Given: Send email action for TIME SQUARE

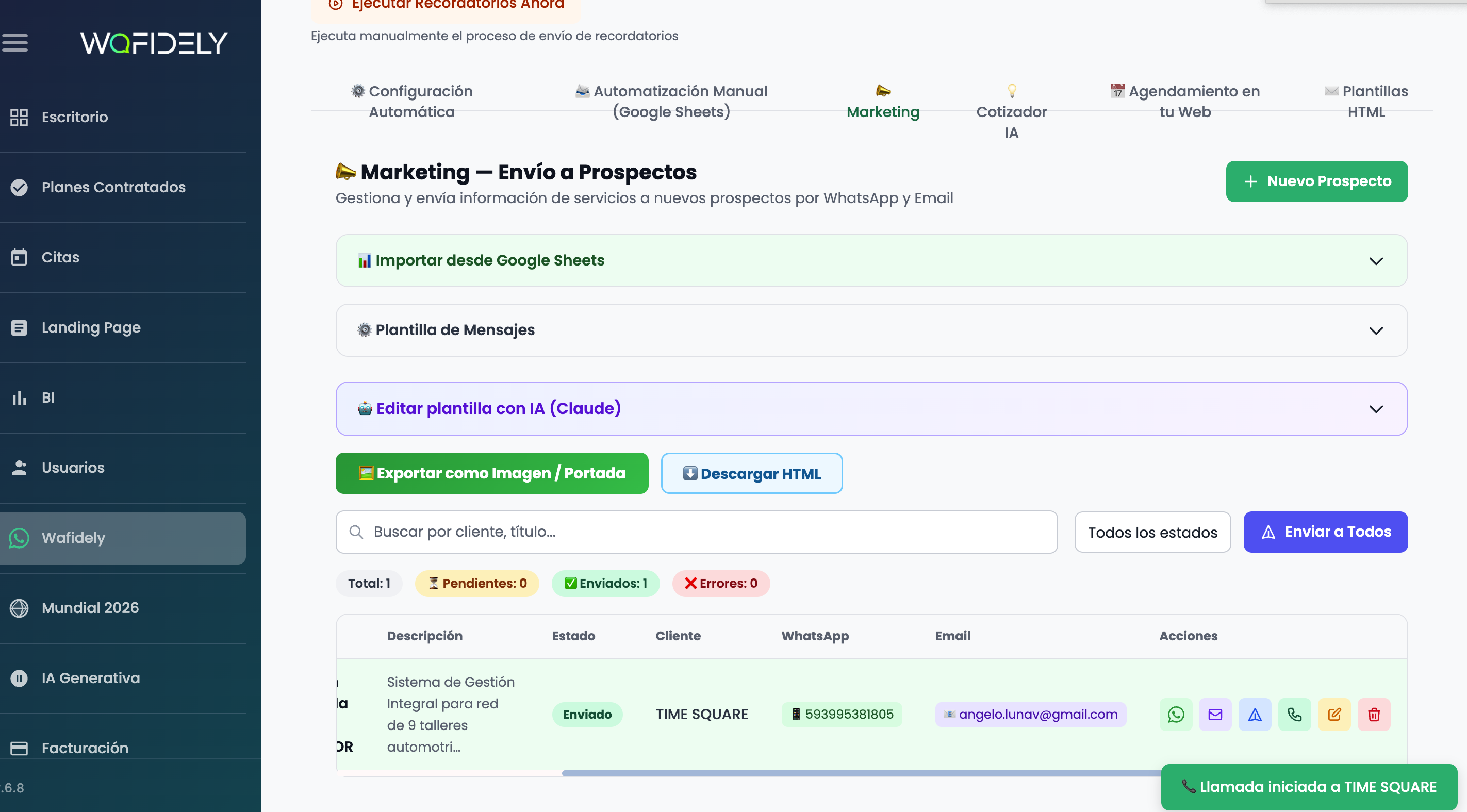Looking at the screenshot, I should (1215, 715).
